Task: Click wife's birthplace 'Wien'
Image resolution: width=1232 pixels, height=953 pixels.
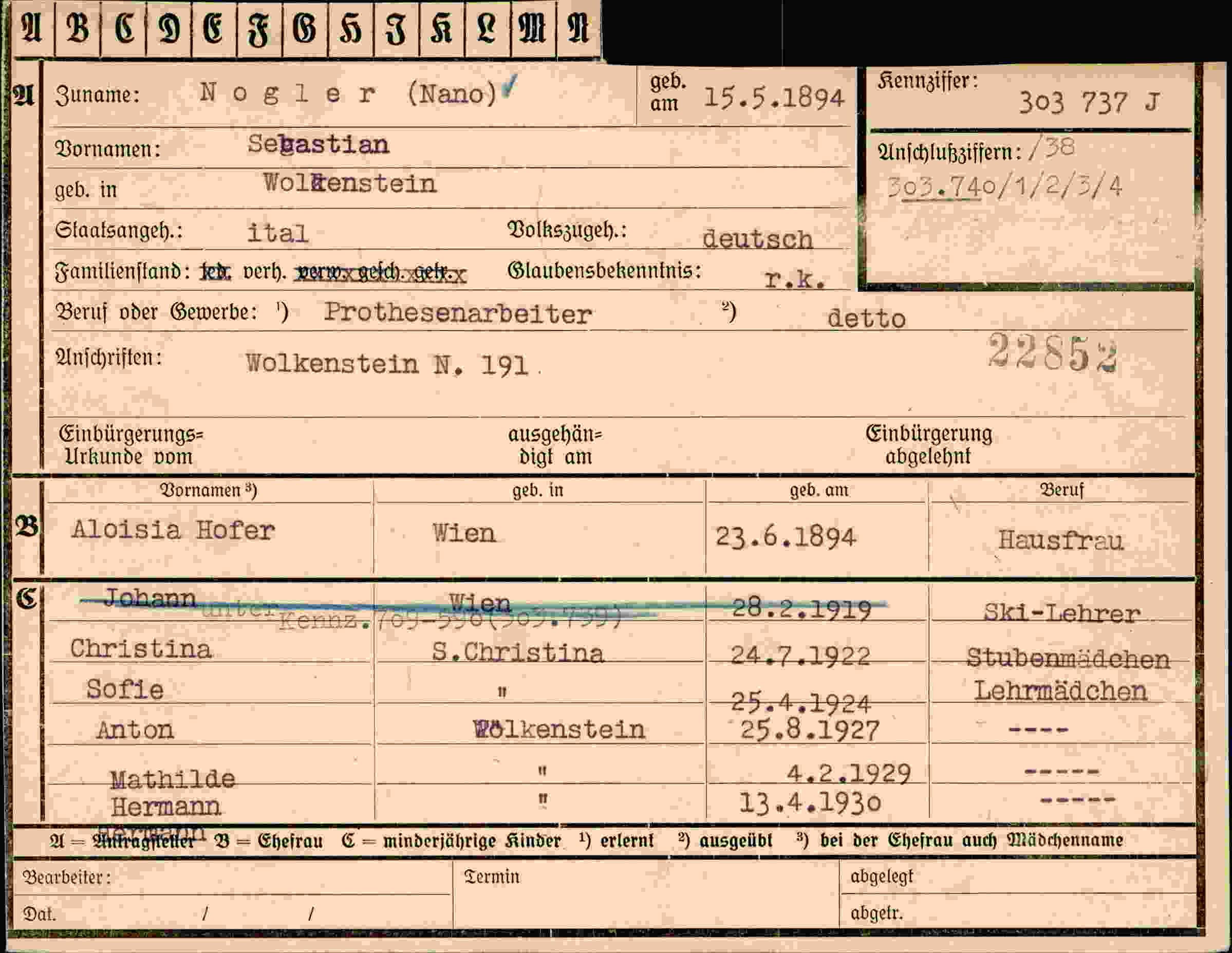Action: (x=464, y=533)
